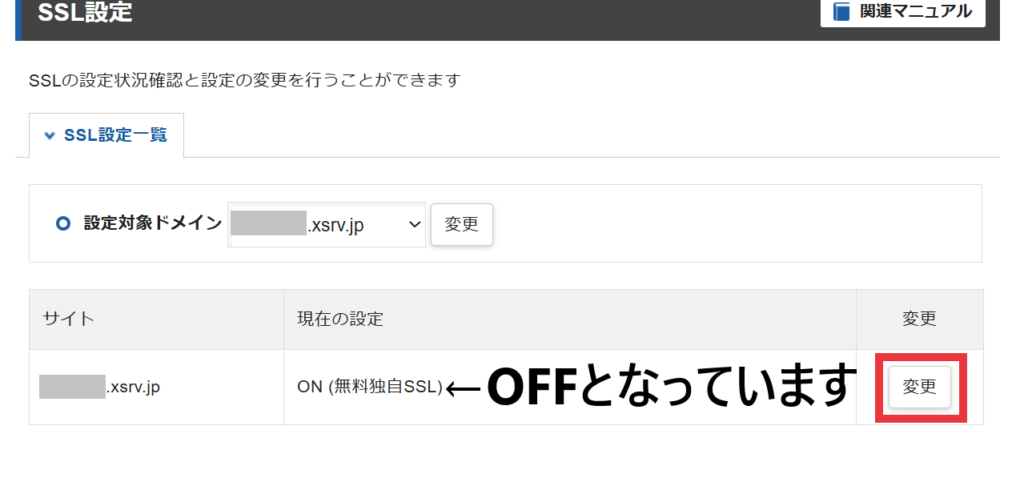
Task: Click the circle bullet icon before 設定対象ドメイン
Action: tap(63, 224)
